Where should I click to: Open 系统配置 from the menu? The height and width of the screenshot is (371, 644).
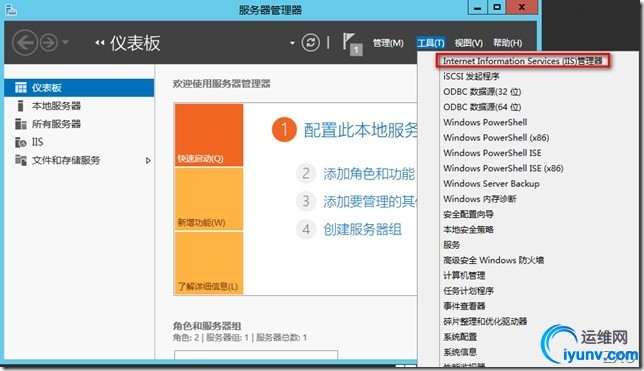point(460,337)
